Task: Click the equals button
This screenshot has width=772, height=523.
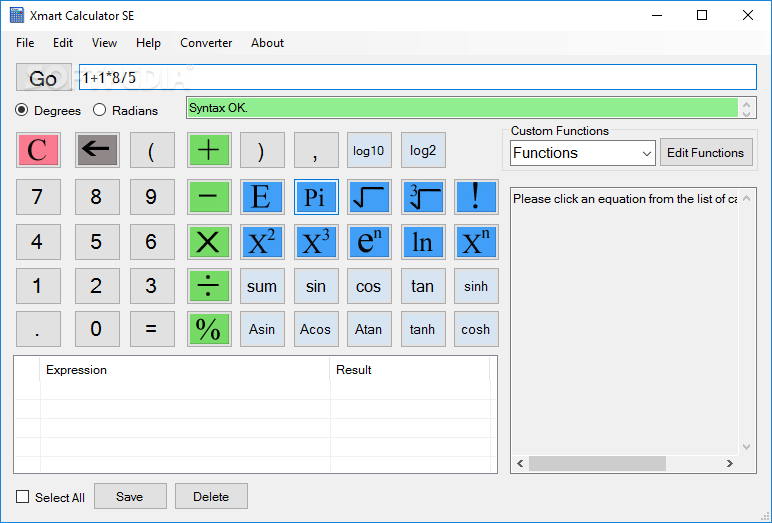Action: pos(152,329)
